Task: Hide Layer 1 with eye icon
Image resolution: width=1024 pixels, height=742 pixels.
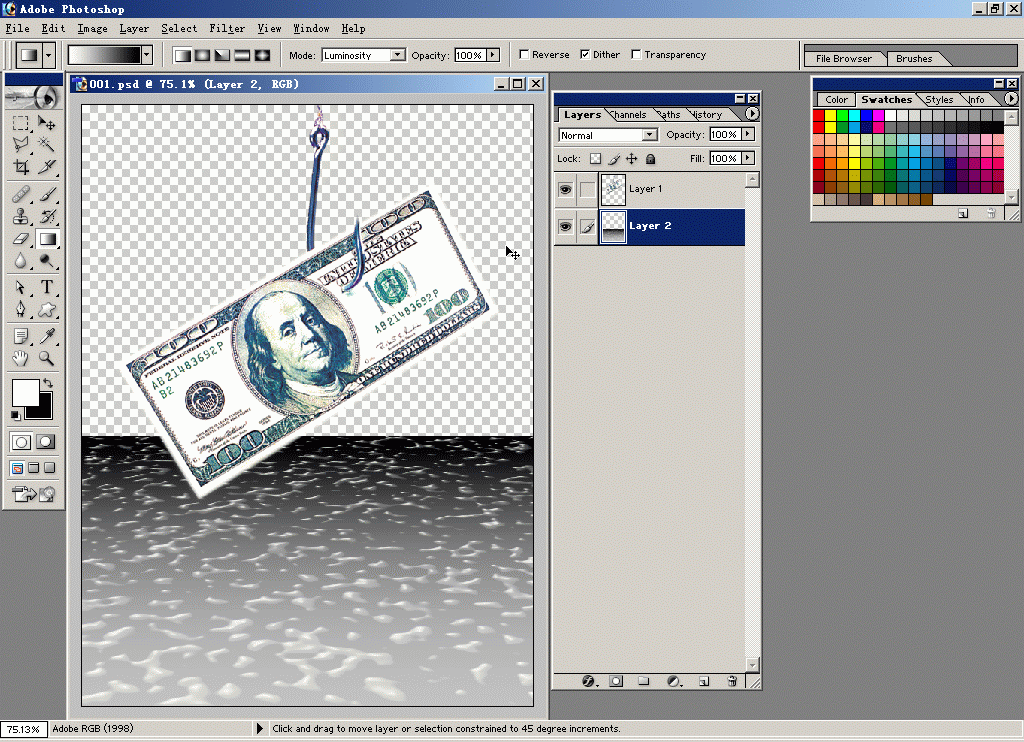Action: click(x=566, y=189)
